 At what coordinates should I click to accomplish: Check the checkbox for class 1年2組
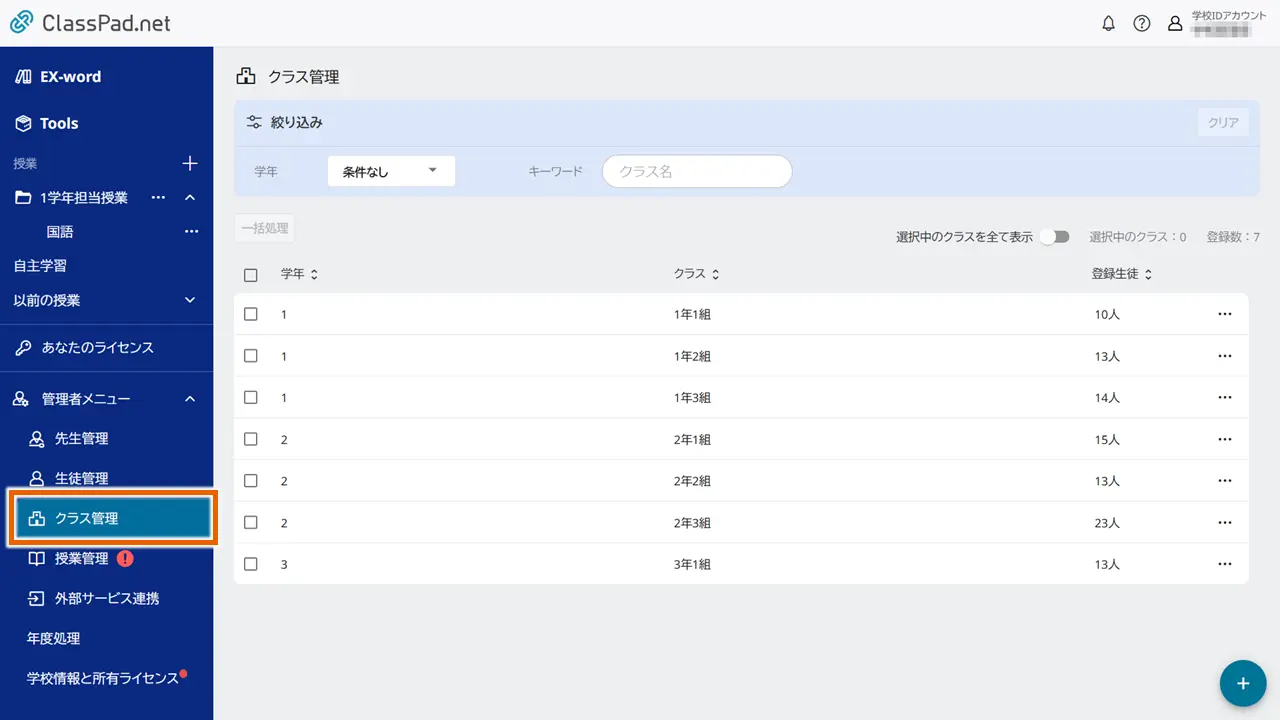tap(251, 356)
